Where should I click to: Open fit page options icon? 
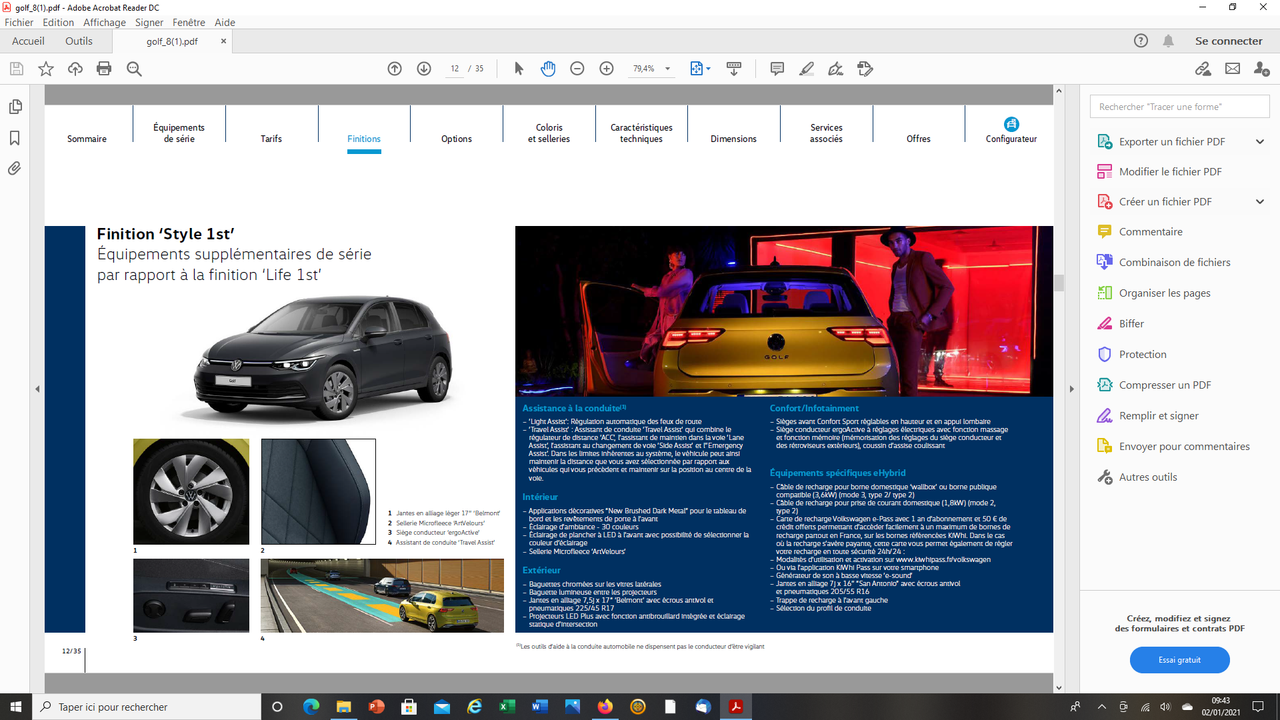[x=700, y=69]
